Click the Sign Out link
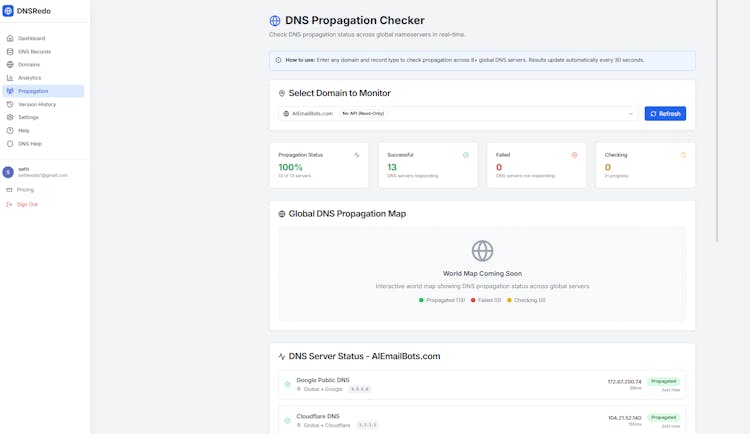 coord(27,204)
